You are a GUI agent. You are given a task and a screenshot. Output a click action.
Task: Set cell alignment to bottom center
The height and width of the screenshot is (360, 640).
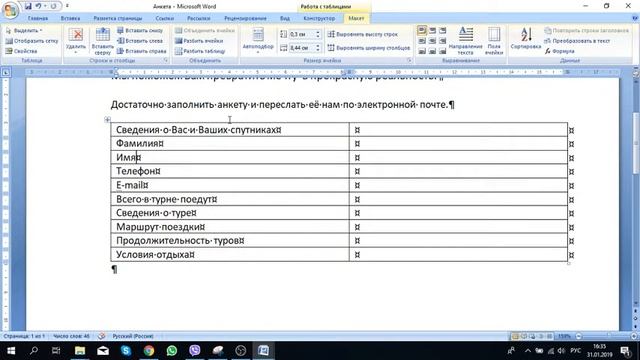click(432, 51)
